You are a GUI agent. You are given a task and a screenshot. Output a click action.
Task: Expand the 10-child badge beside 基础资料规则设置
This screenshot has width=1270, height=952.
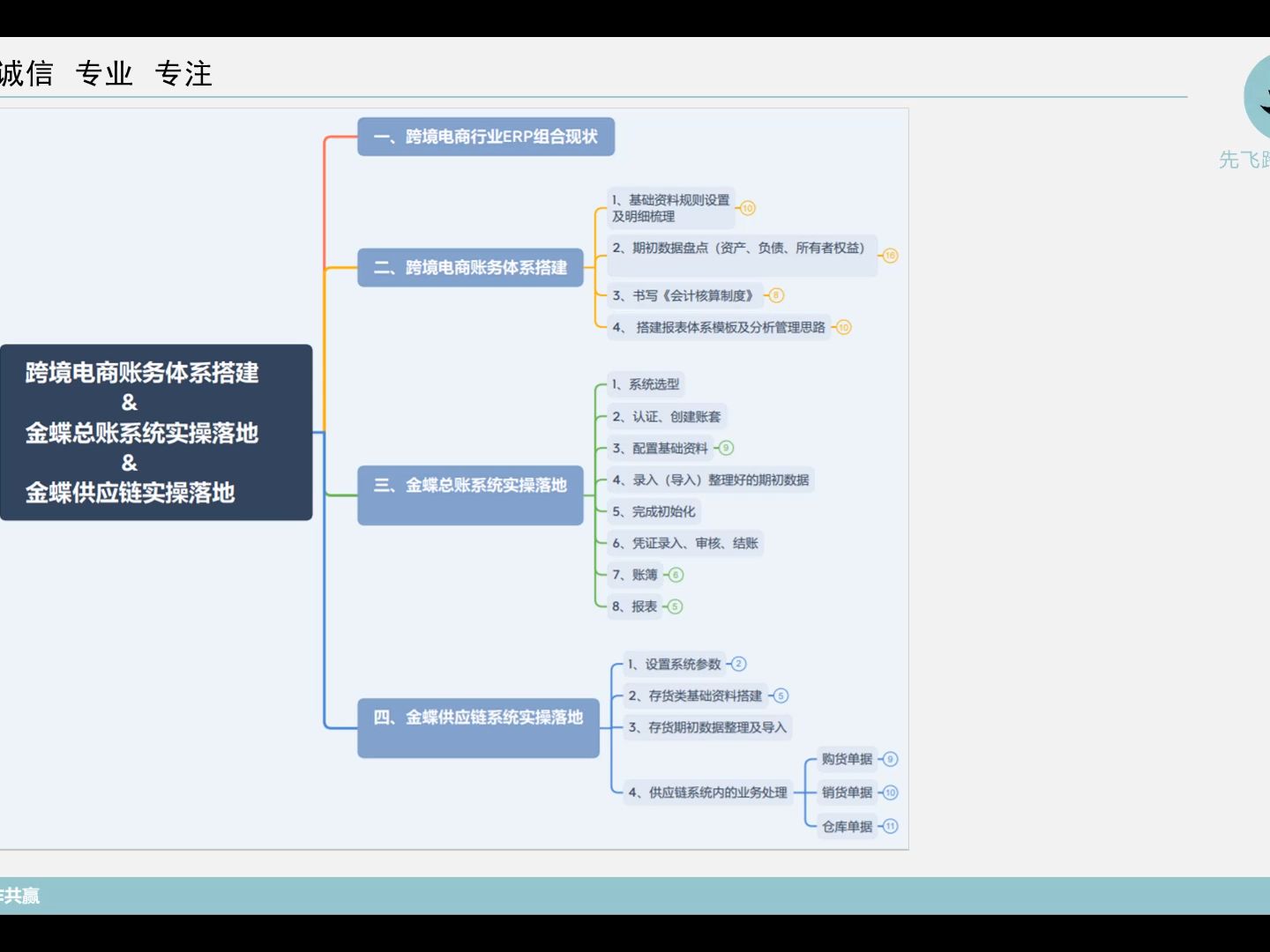(748, 208)
